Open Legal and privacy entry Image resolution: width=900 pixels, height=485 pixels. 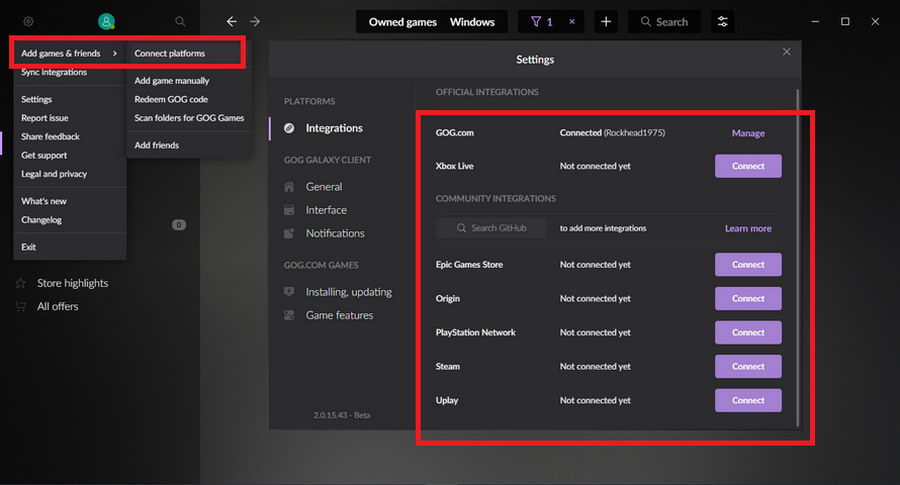[x=54, y=174]
